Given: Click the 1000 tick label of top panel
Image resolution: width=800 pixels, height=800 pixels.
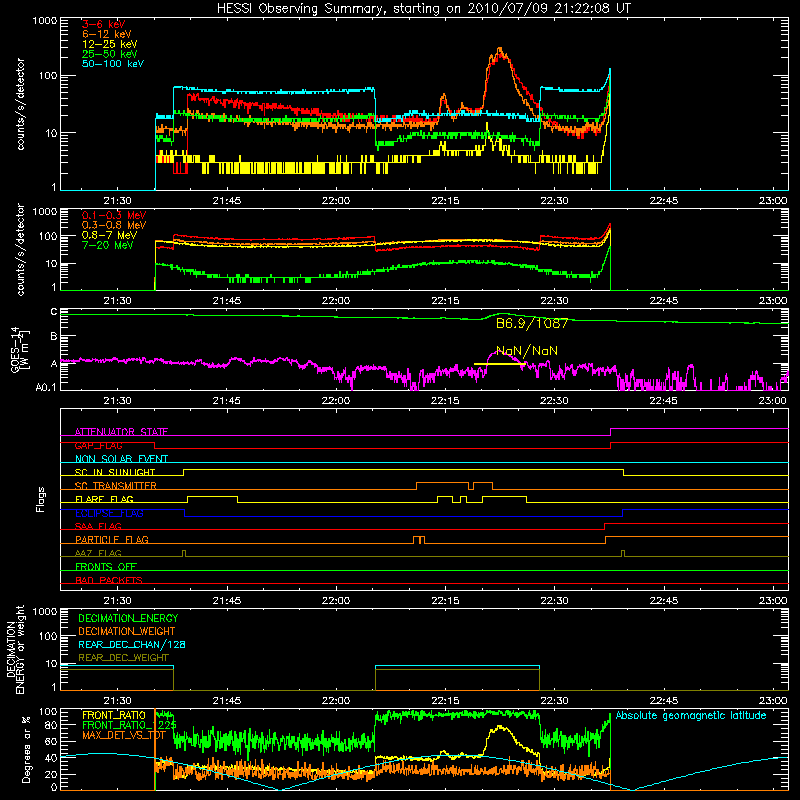Looking at the screenshot, I should pyautogui.click(x=44, y=21).
